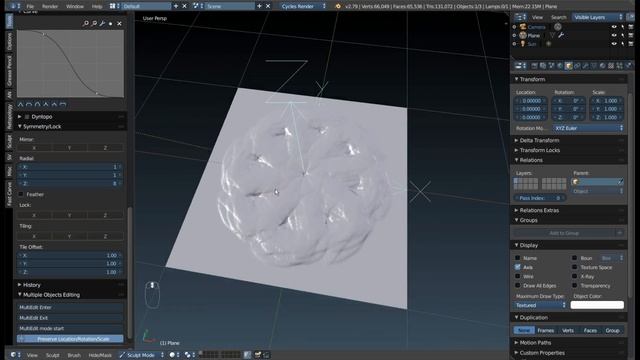Screen dimensions: 640x360
Task: Open the XYZ Euler rotation mode dropdown
Action: click(589, 128)
